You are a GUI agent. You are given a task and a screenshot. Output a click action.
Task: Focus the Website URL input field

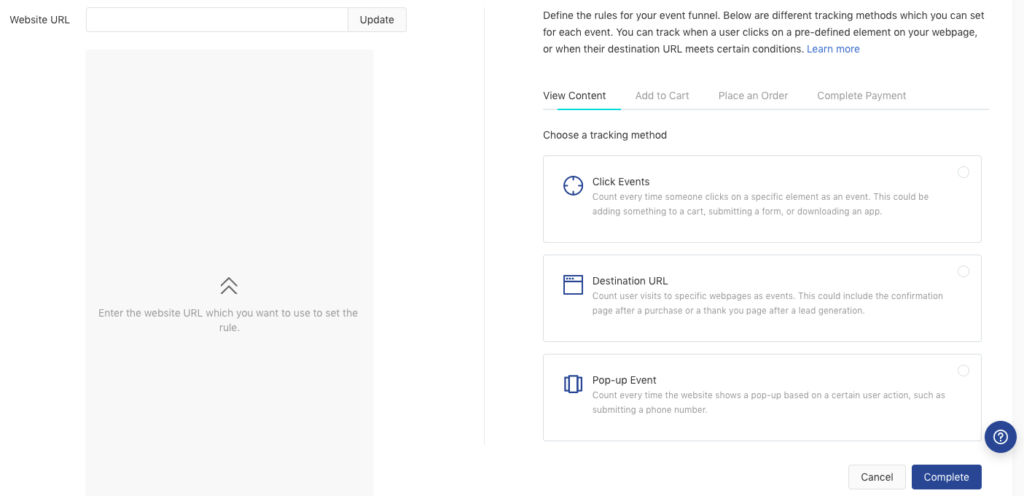[x=217, y=20]
